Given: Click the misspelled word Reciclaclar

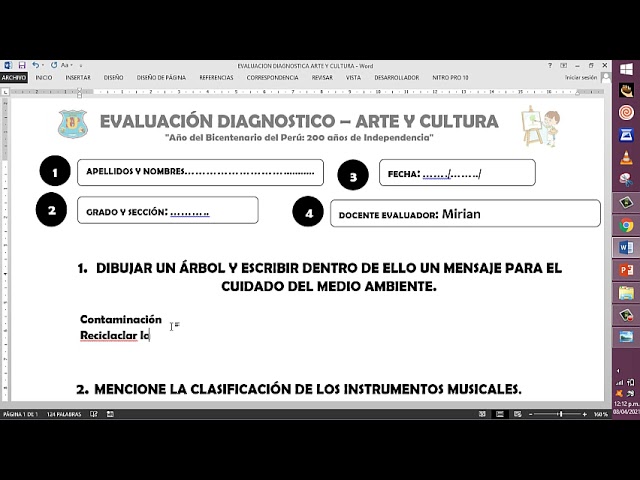Looking at the screenshot, I should pyautogui.click(x=109, y=335).
